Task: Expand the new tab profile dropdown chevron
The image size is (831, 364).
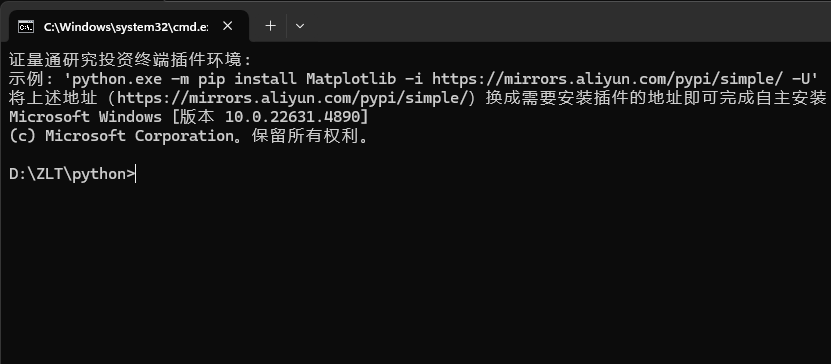Action: [x=299, y=26]
